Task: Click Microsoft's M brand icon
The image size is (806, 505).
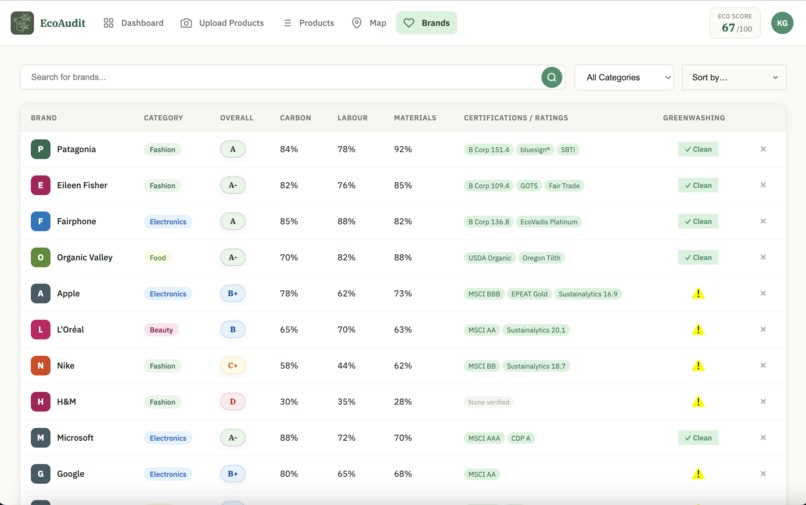Action: [41, 438]
